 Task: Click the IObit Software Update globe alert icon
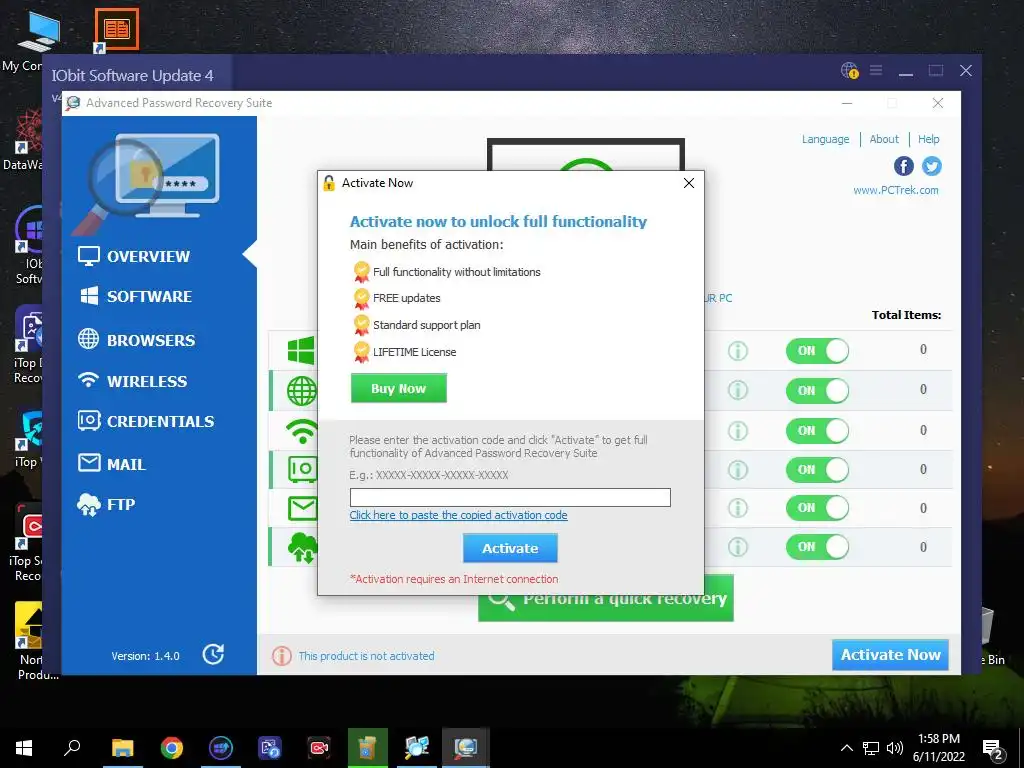click(849, 70)
